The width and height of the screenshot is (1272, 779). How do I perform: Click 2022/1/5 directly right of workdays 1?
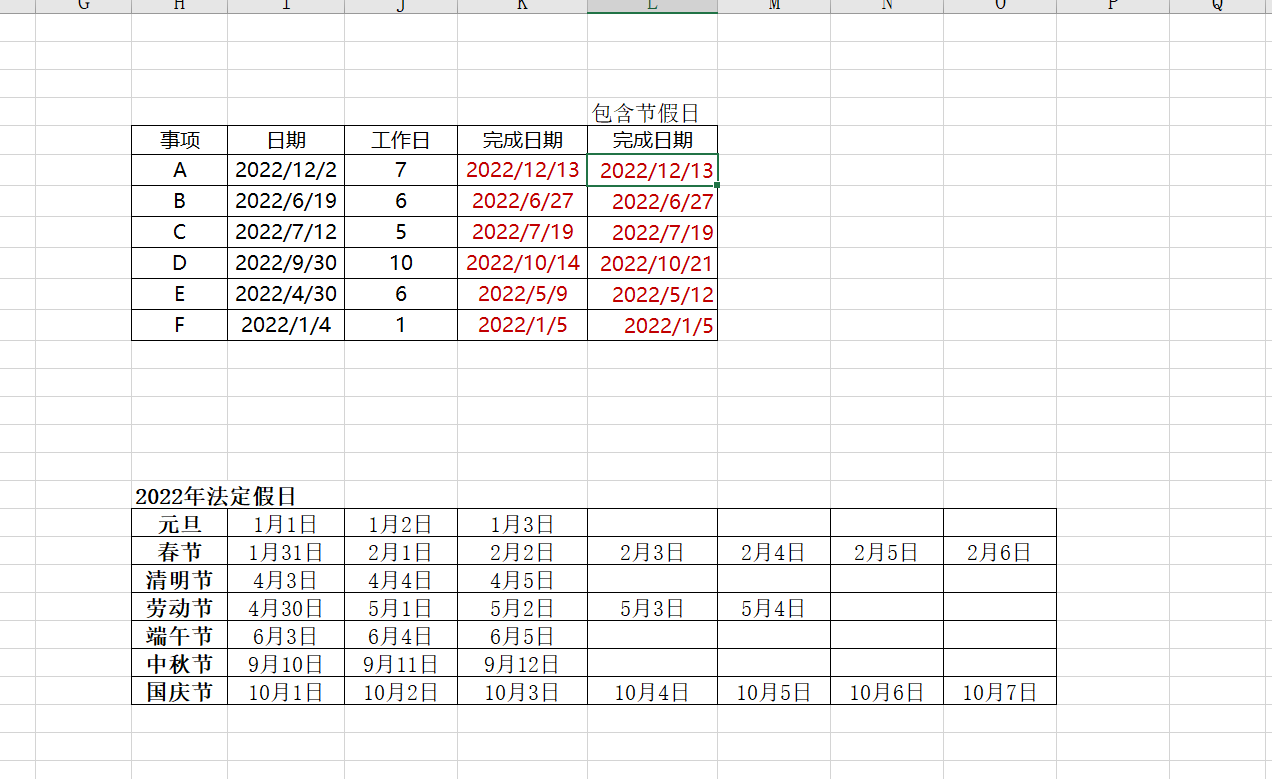tap(522, 325)
